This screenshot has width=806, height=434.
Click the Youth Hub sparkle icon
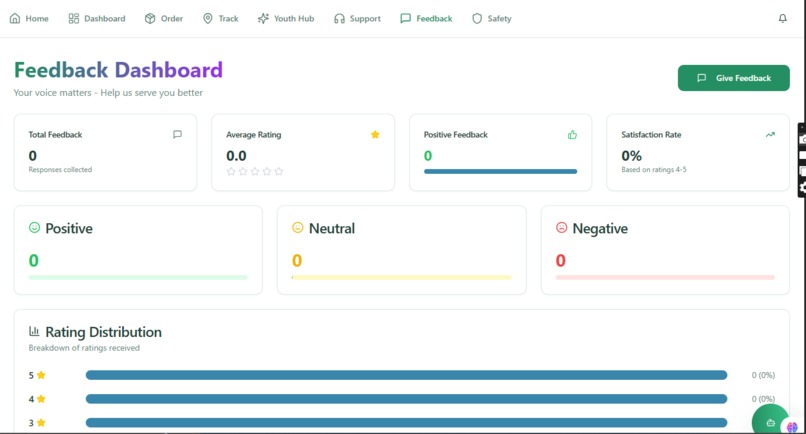[263, 19]
